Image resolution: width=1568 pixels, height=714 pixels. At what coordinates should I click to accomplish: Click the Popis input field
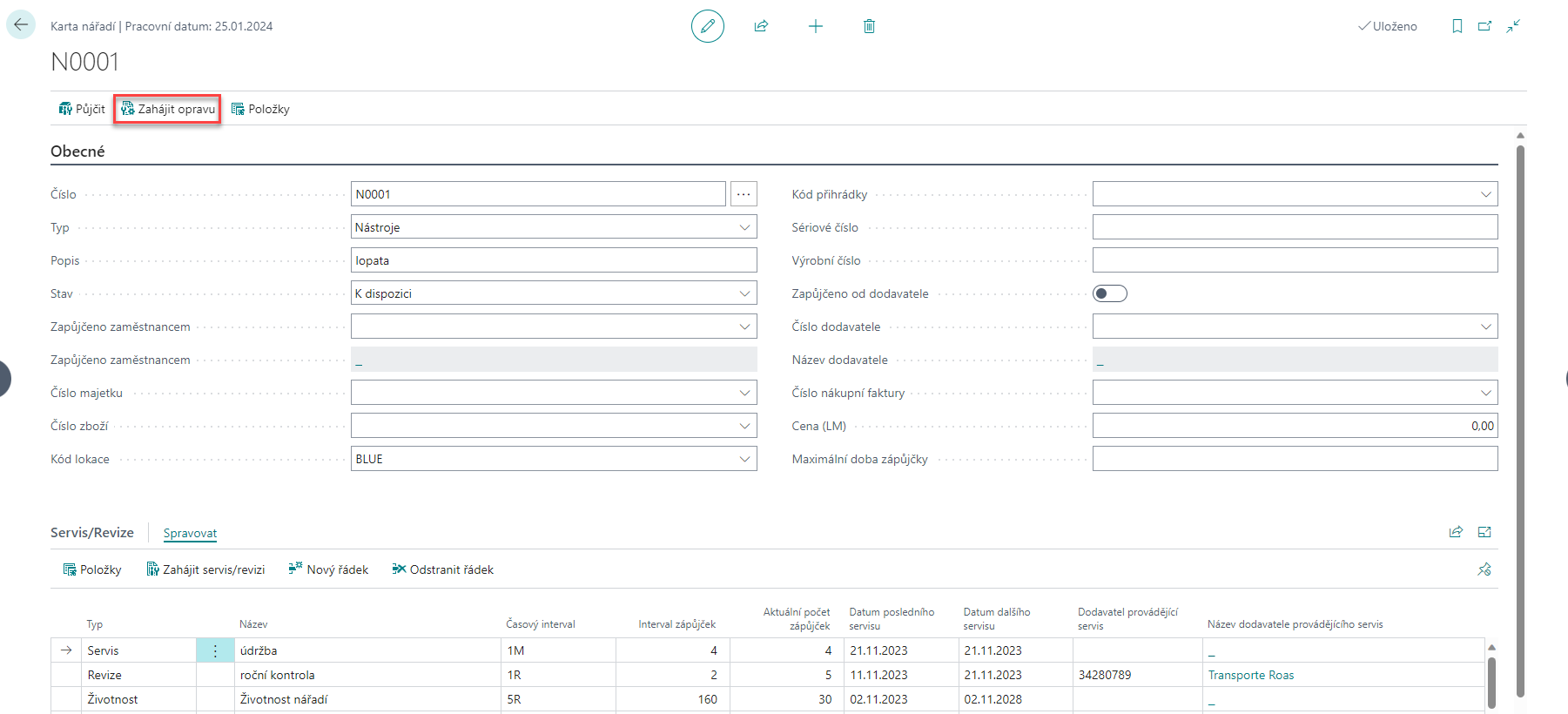coord(553,260)
